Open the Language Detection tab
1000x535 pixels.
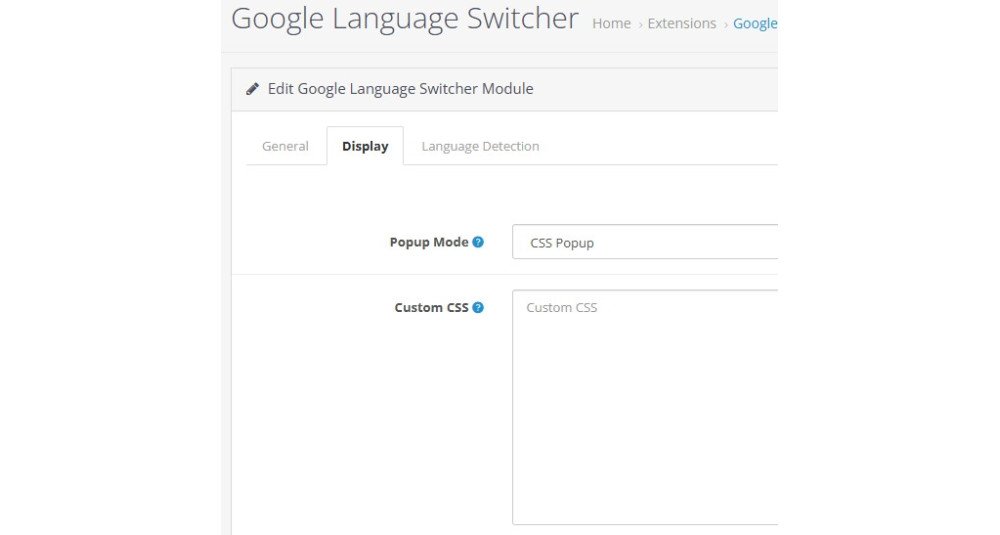pyautogui.click(x=480, y=146)
